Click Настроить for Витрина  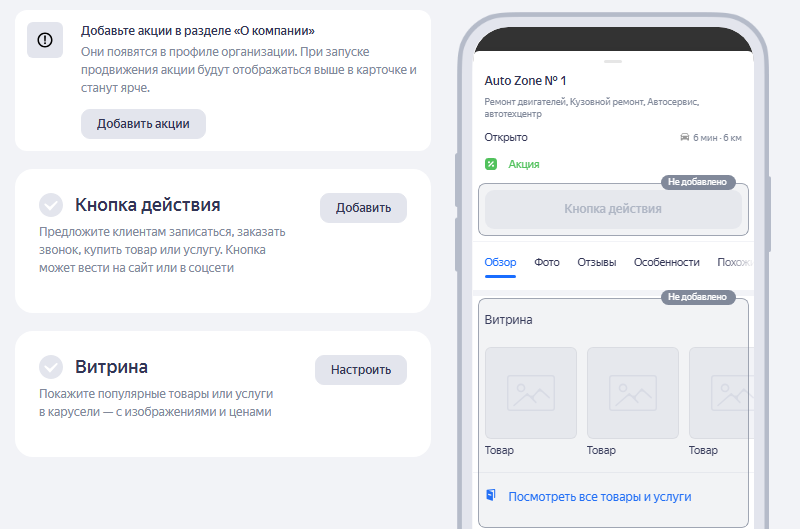(361, 370)
